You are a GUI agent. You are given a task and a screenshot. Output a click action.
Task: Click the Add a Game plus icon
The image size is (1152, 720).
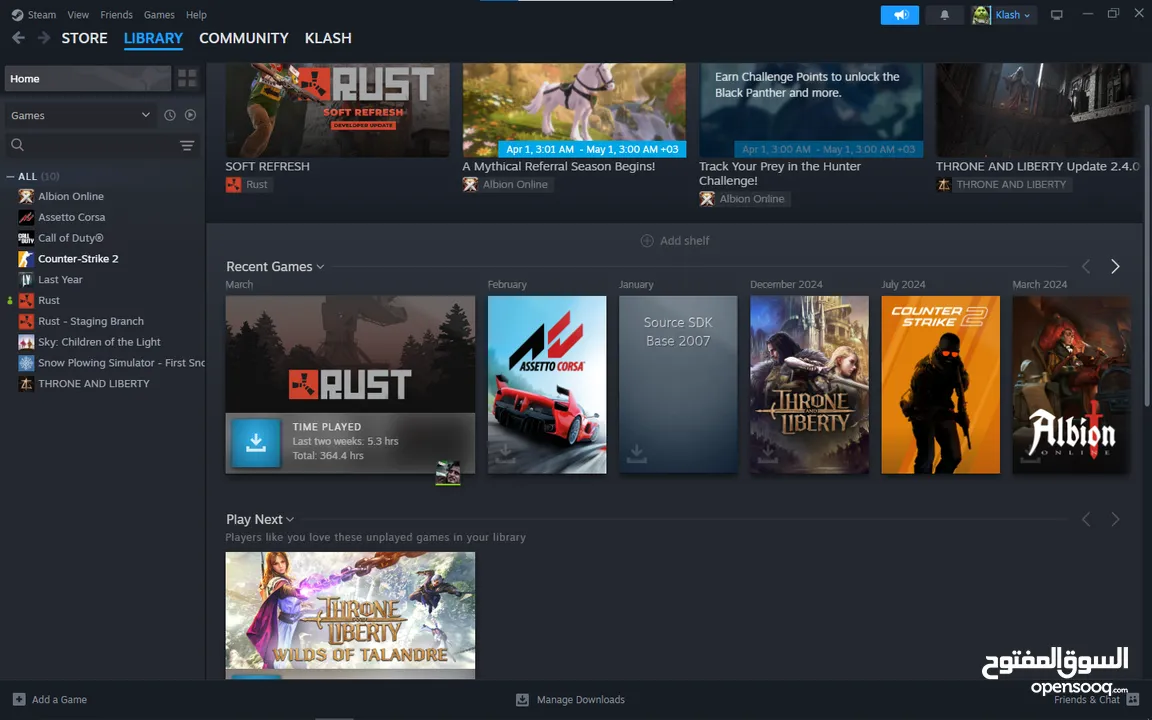(x=19, y=699)
